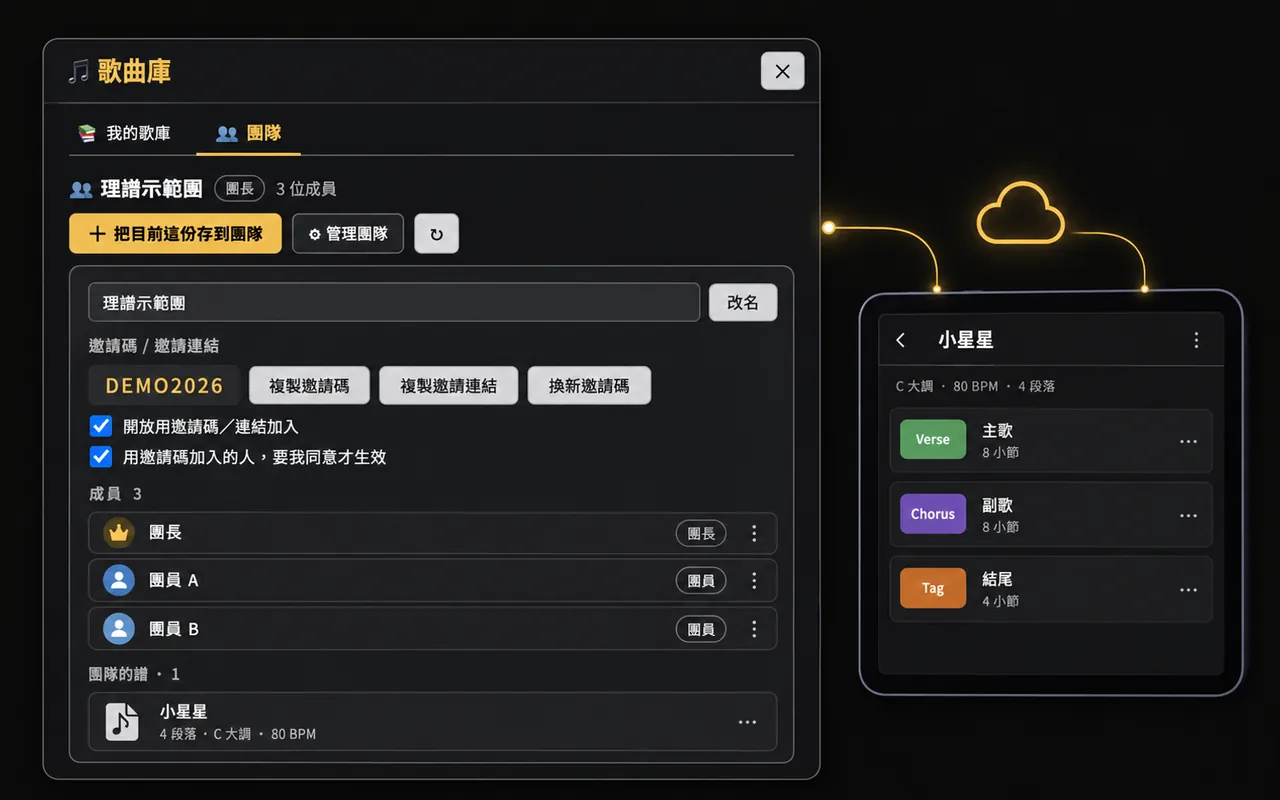1280x800 pixels.
Task: Toggle 開放用邀請碼／連結加入 checkbox
Action: tap(101, 427)
